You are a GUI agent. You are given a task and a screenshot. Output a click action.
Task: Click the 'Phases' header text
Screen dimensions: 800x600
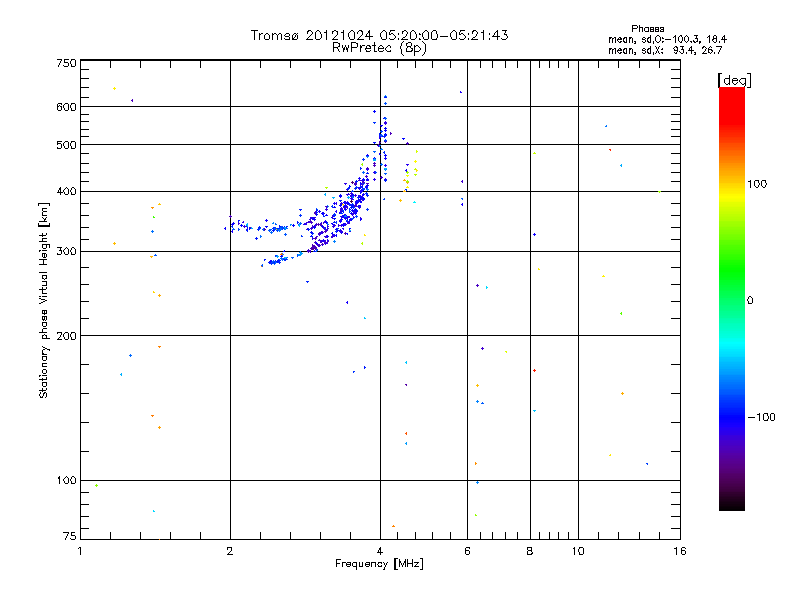coord(647,29)
